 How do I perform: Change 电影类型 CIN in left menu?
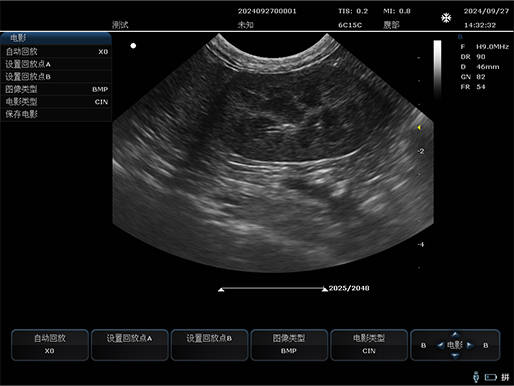click(56, 102)
